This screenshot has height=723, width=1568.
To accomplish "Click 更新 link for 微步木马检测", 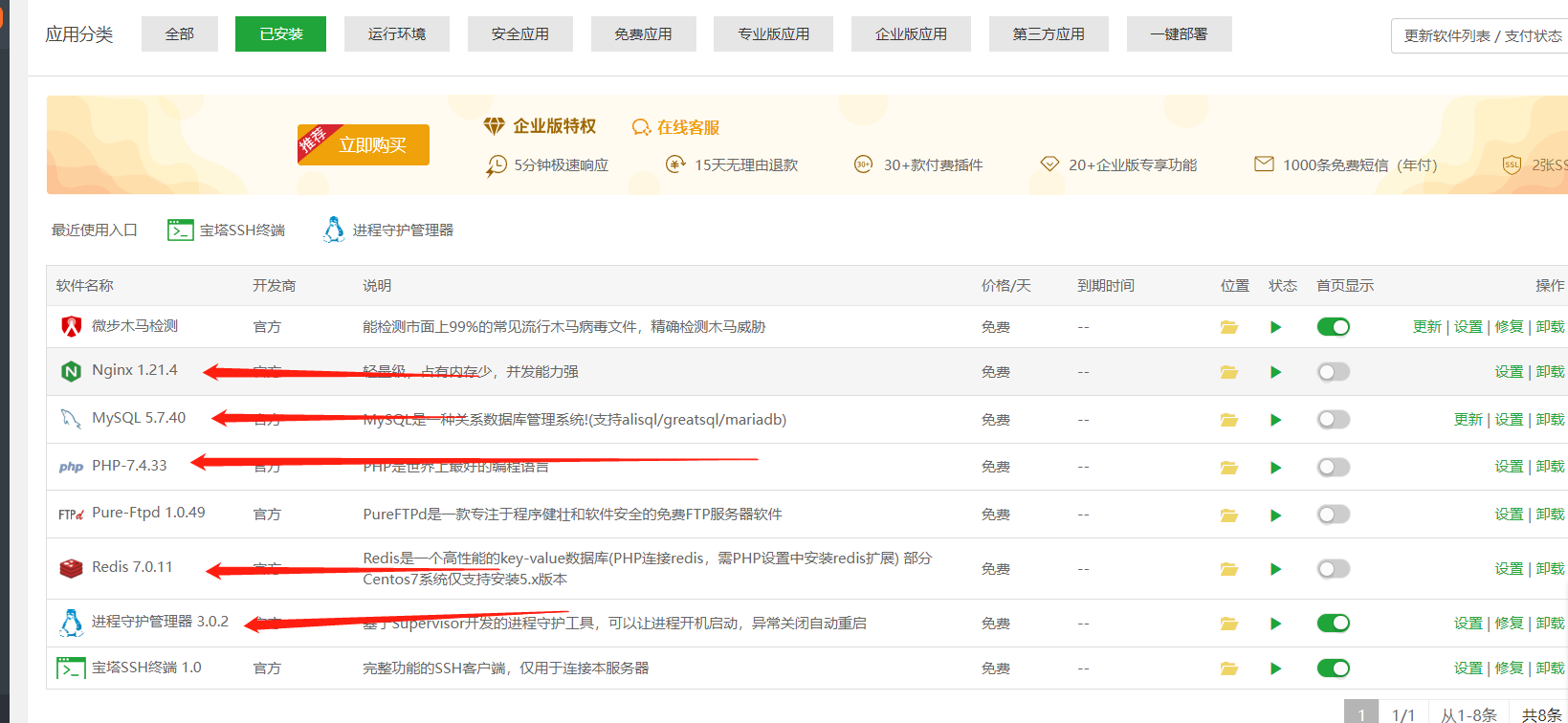I will [1426, 327].
